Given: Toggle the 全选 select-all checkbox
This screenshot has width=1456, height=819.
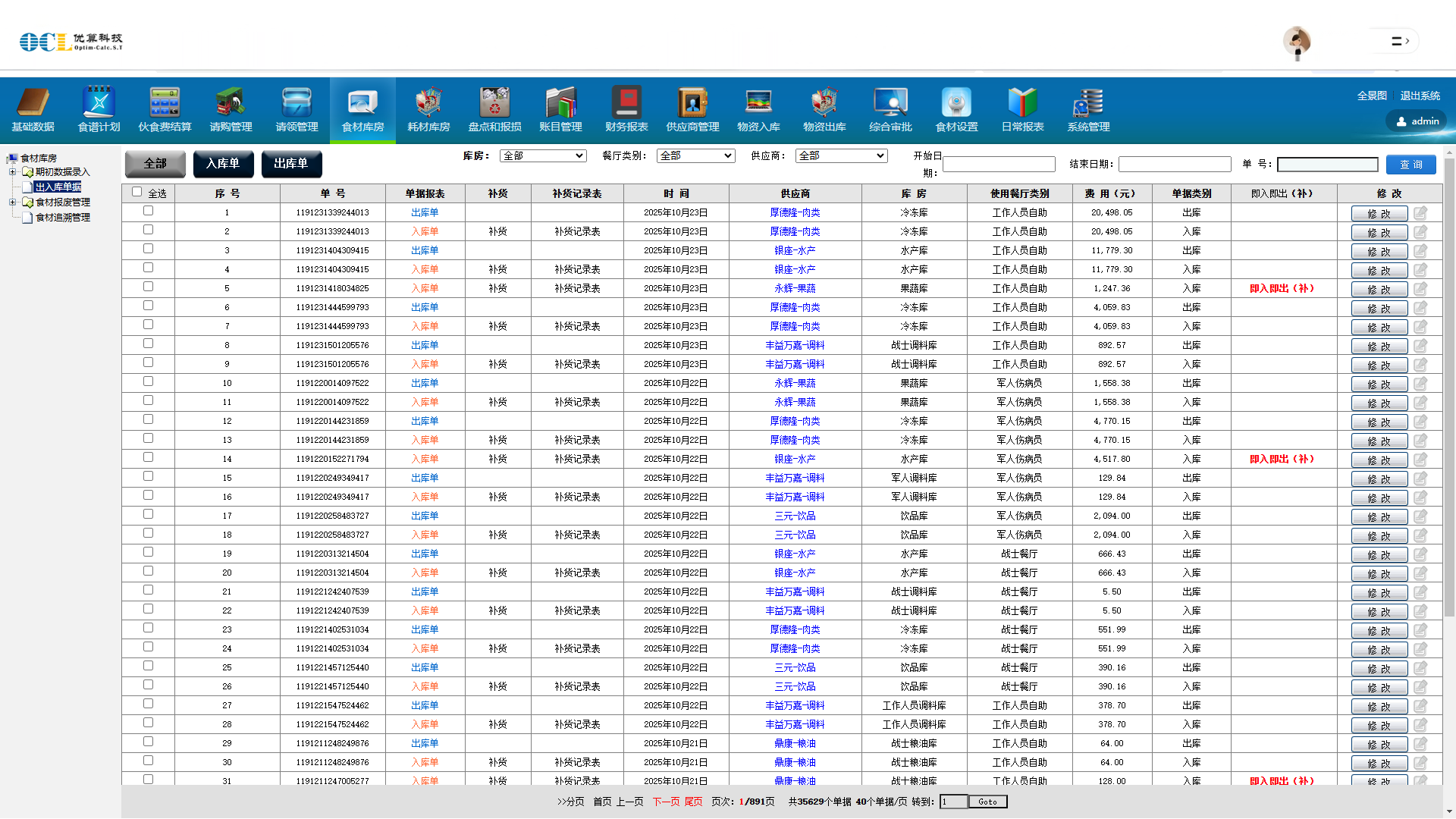Looking at the screenshot, I should (x=137, y=192).
